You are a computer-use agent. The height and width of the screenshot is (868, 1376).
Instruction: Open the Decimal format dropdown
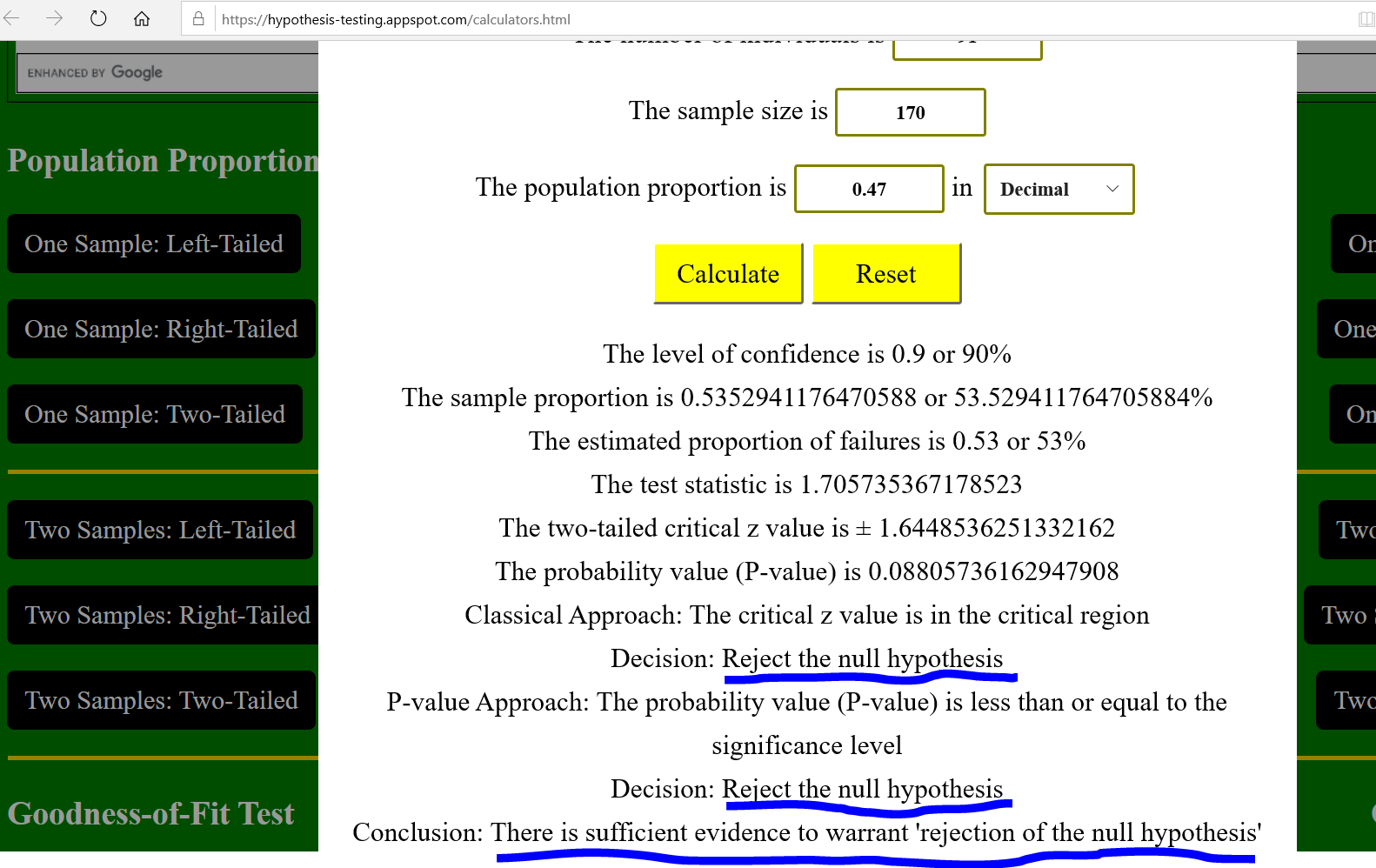click(1059, 189)
